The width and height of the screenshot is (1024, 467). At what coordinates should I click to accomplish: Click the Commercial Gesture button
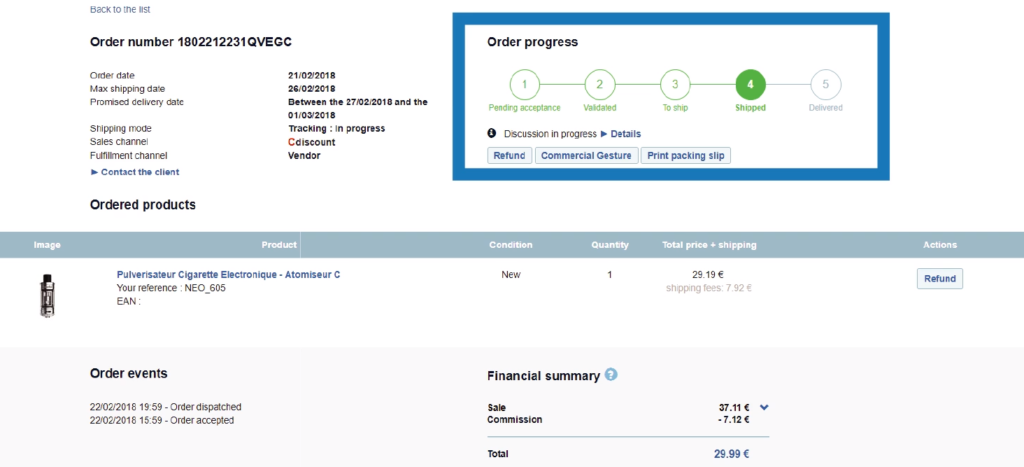[586, 156]
